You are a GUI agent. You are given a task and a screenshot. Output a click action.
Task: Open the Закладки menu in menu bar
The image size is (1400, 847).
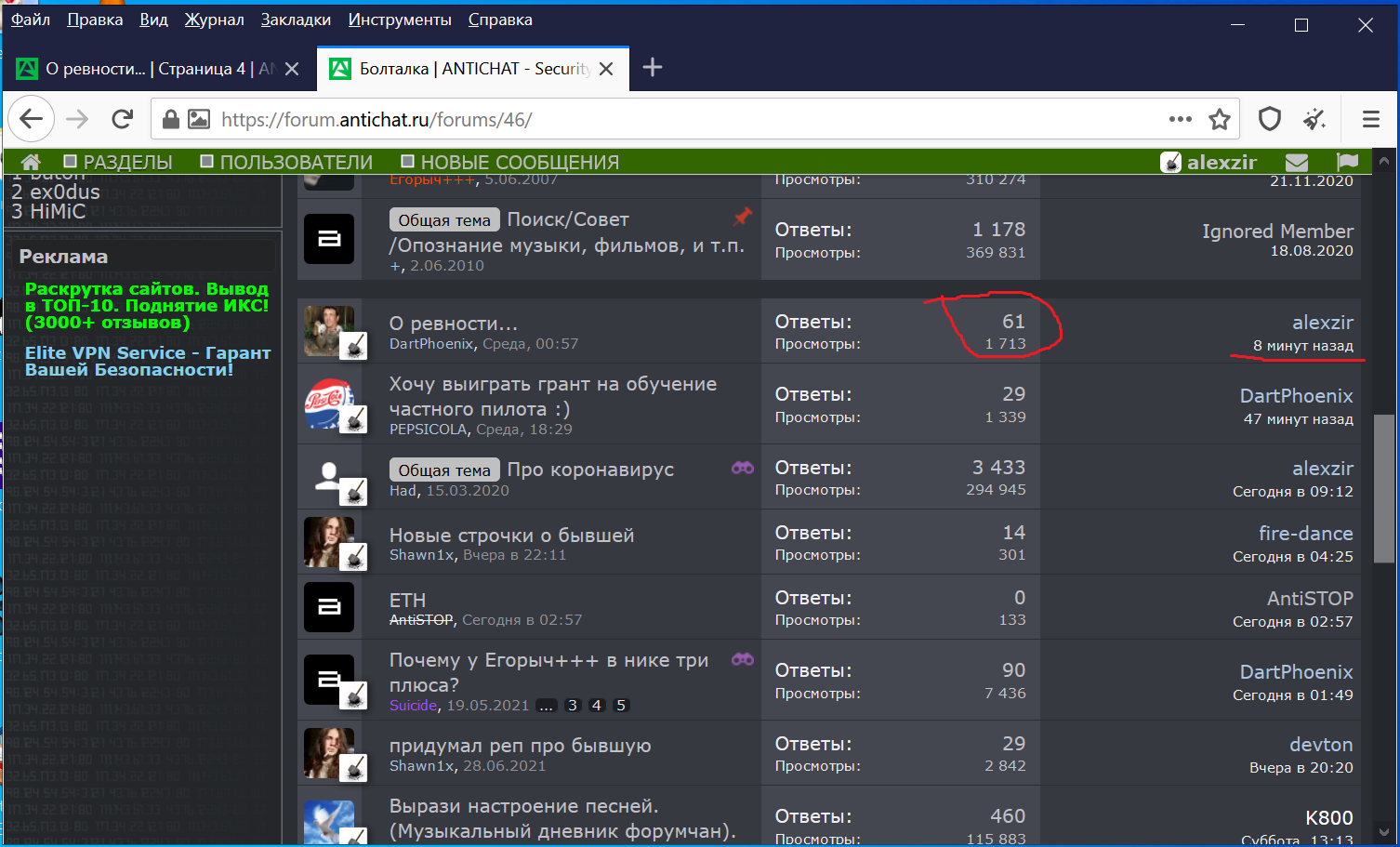[296, 20]
